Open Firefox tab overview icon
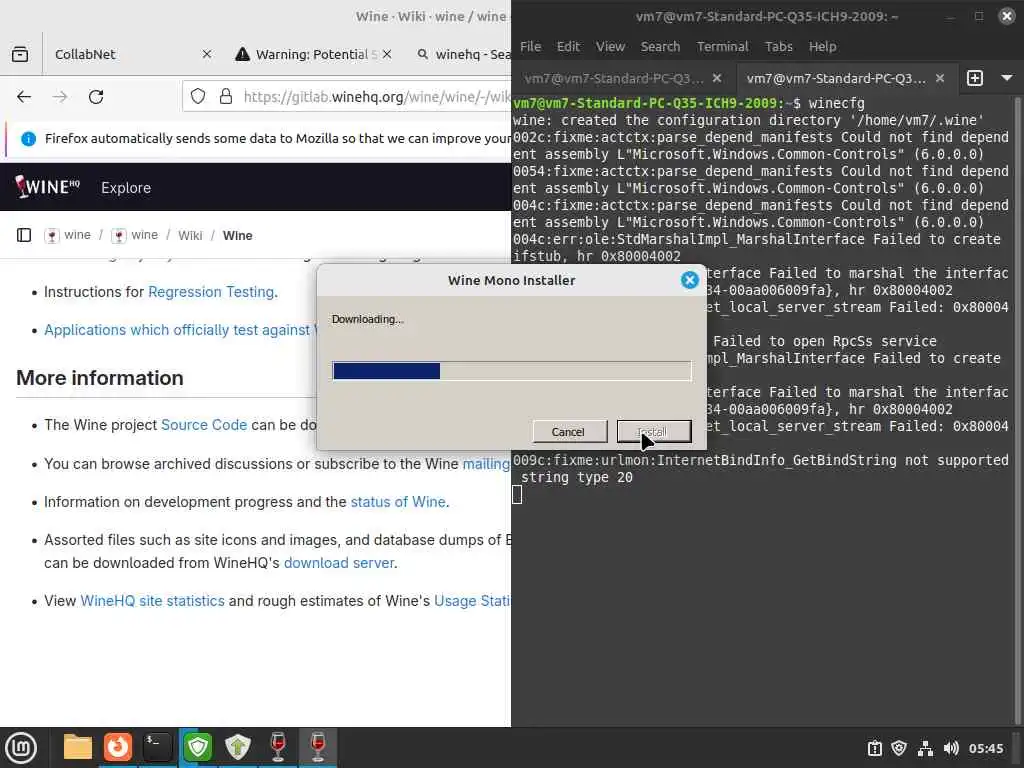 [20, 54]
